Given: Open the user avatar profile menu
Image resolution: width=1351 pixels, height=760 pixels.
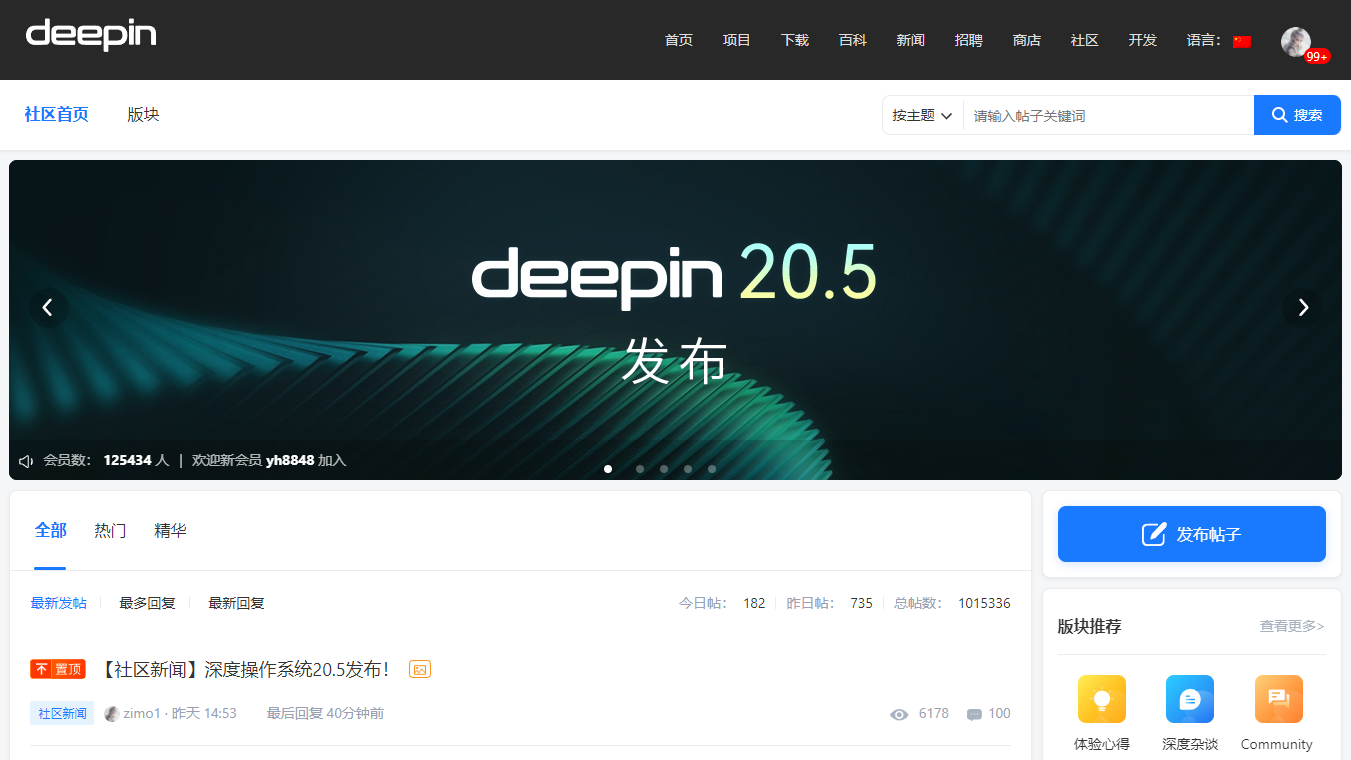Looking at the screenshot, I should click(1296, 42).
